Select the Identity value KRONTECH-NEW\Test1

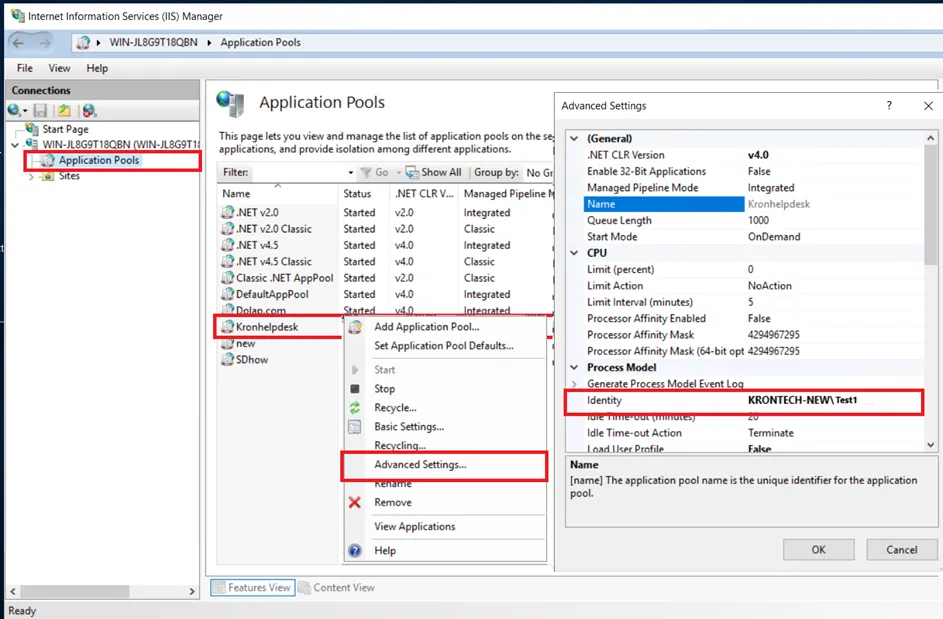pyautogui.click(x=802, y=400)
